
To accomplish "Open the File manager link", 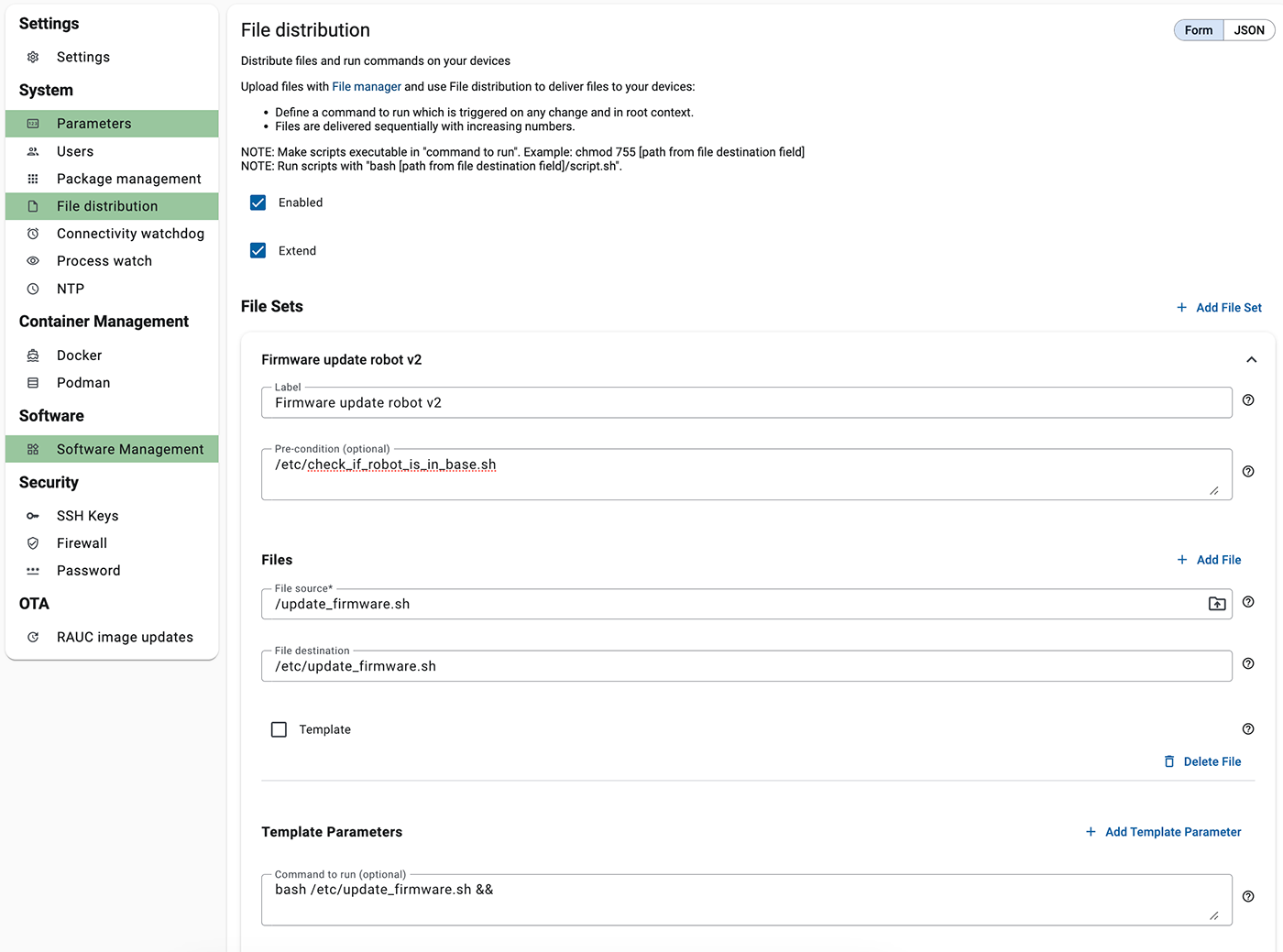I will (x=366, y=86).
